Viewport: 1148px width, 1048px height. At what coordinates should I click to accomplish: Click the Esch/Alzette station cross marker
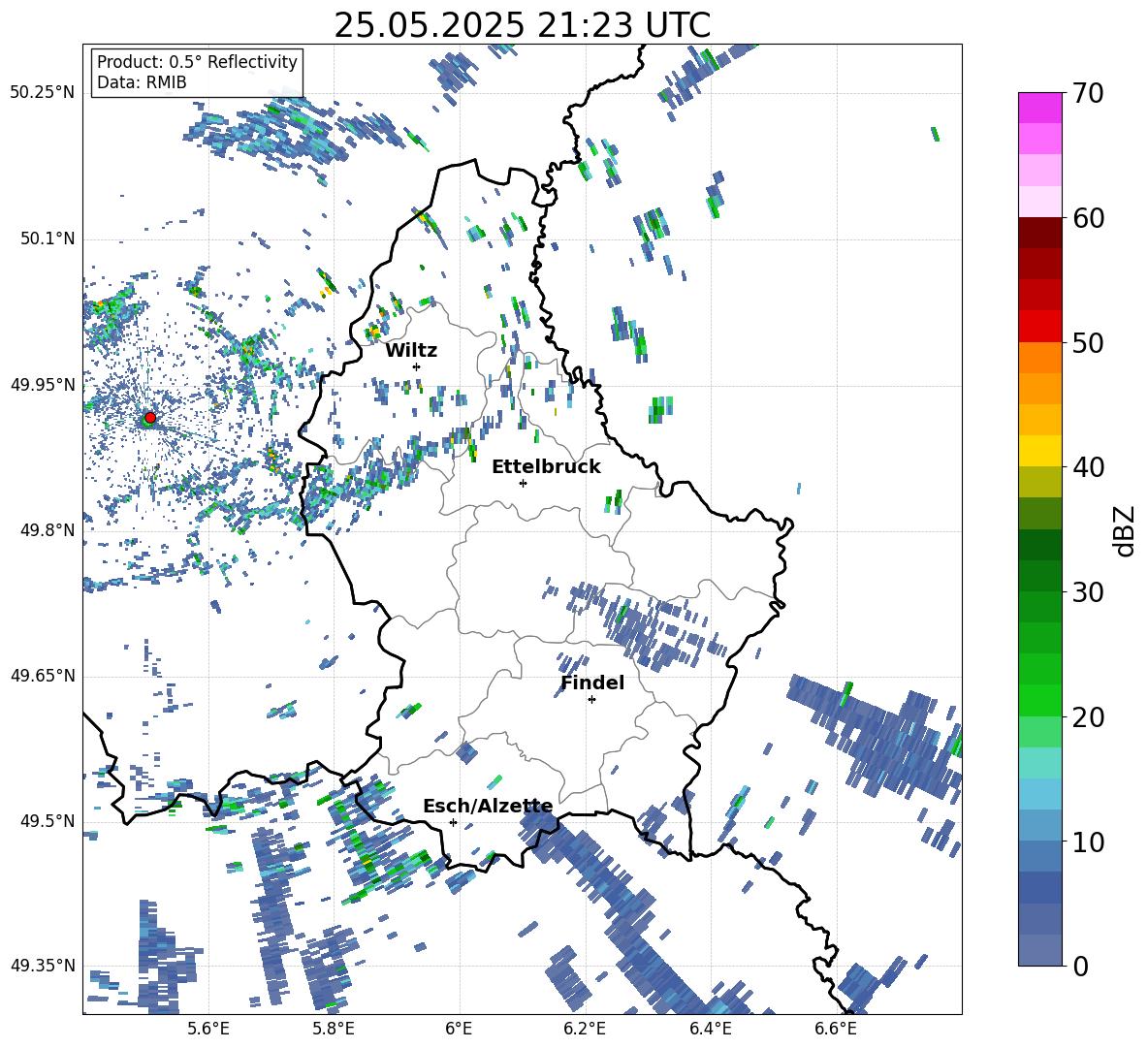tap(453, 822)
